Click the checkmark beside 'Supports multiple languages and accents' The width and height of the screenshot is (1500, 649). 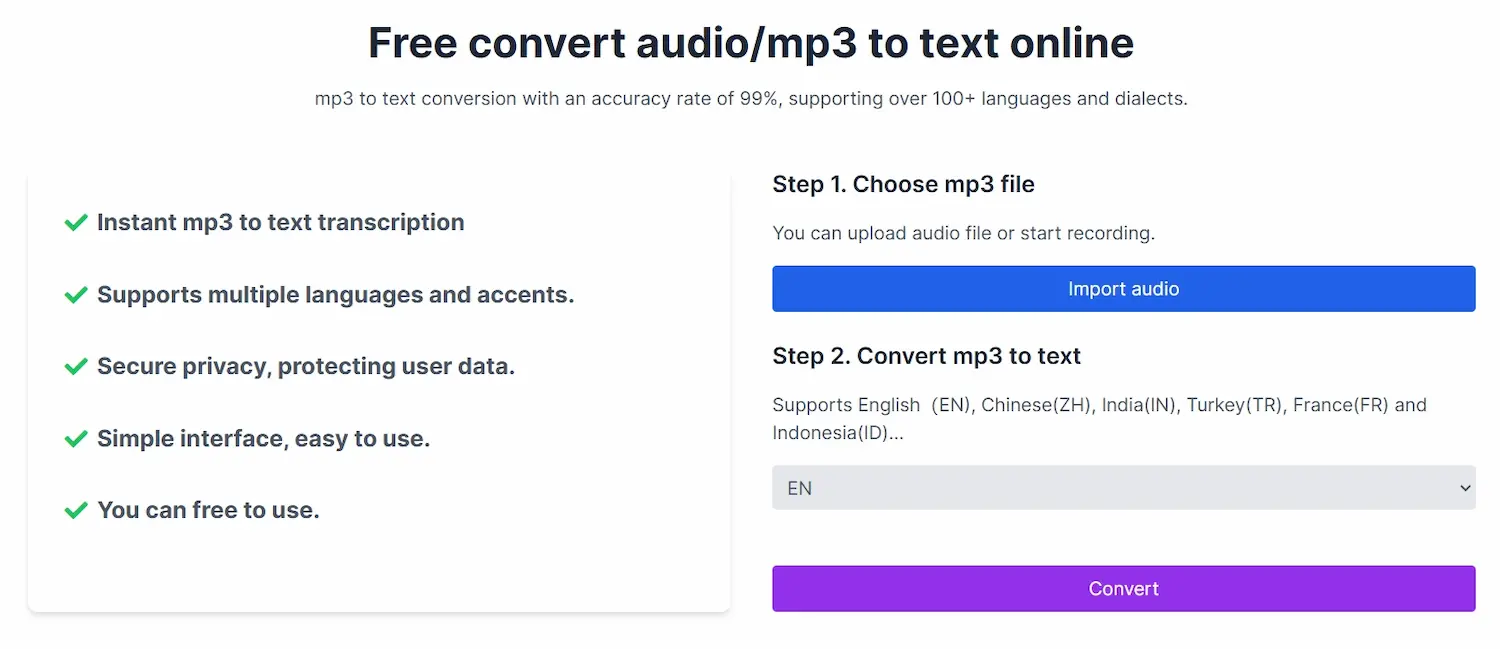(x=76, y=294)
